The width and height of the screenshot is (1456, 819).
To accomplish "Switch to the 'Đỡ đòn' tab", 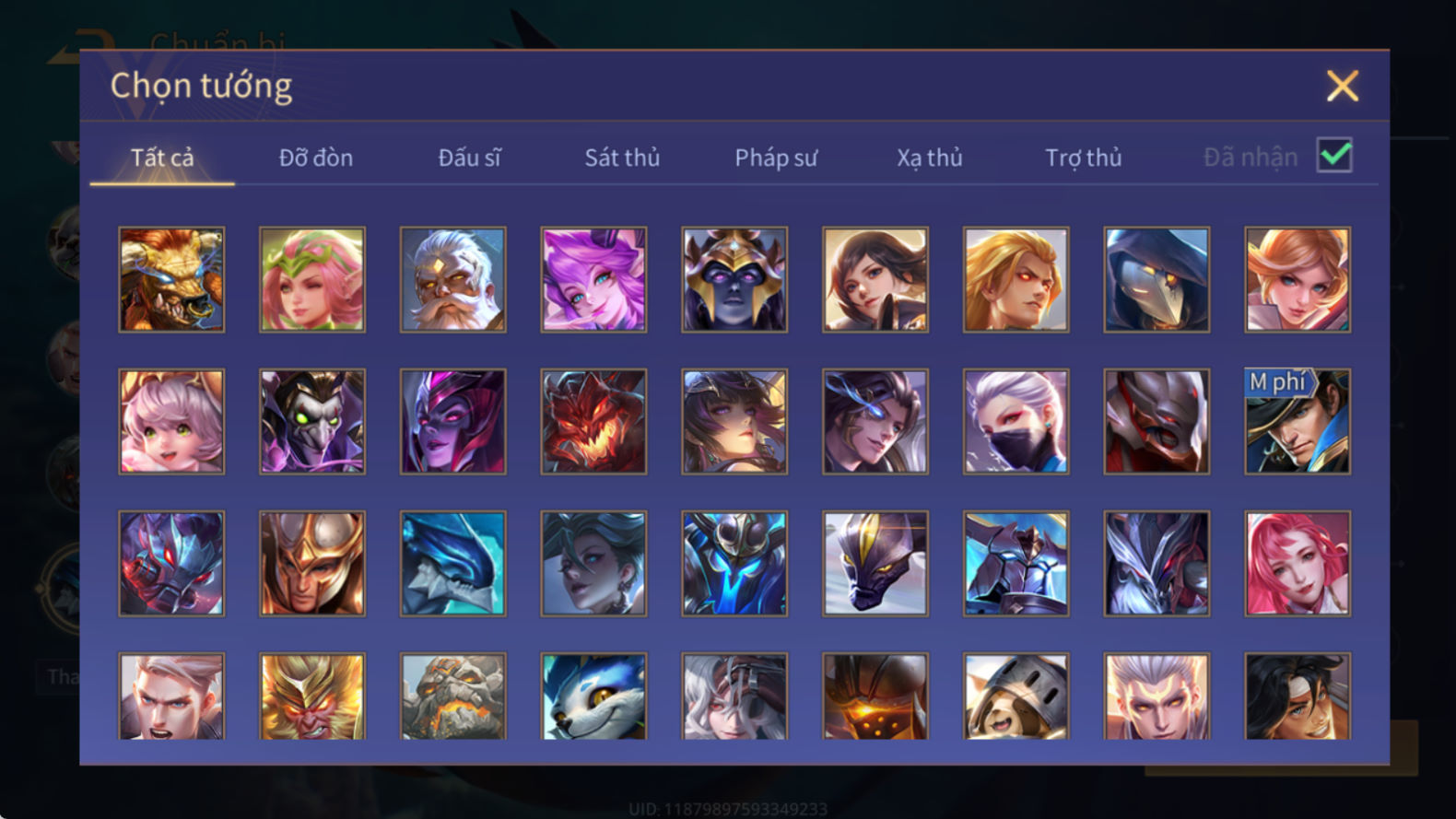I will coord(316,158).
